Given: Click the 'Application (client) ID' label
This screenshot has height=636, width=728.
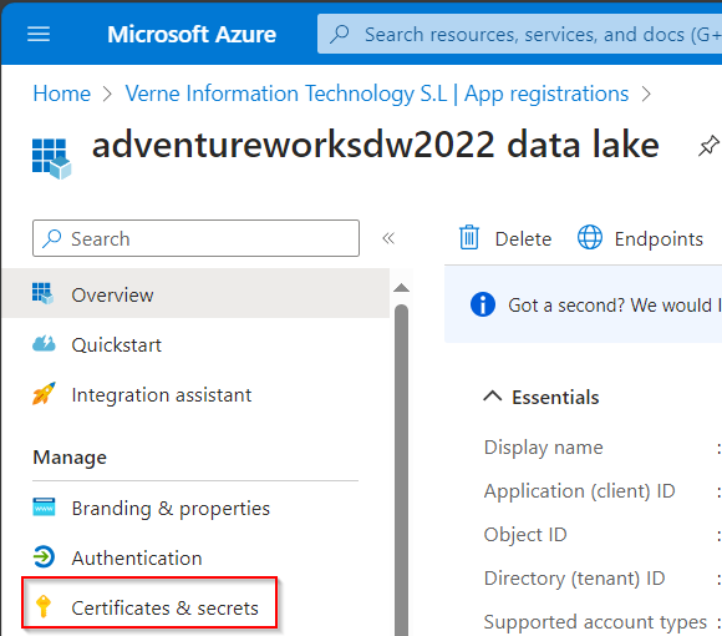Looking at the screenshot, I should click(x=579, y=491).
